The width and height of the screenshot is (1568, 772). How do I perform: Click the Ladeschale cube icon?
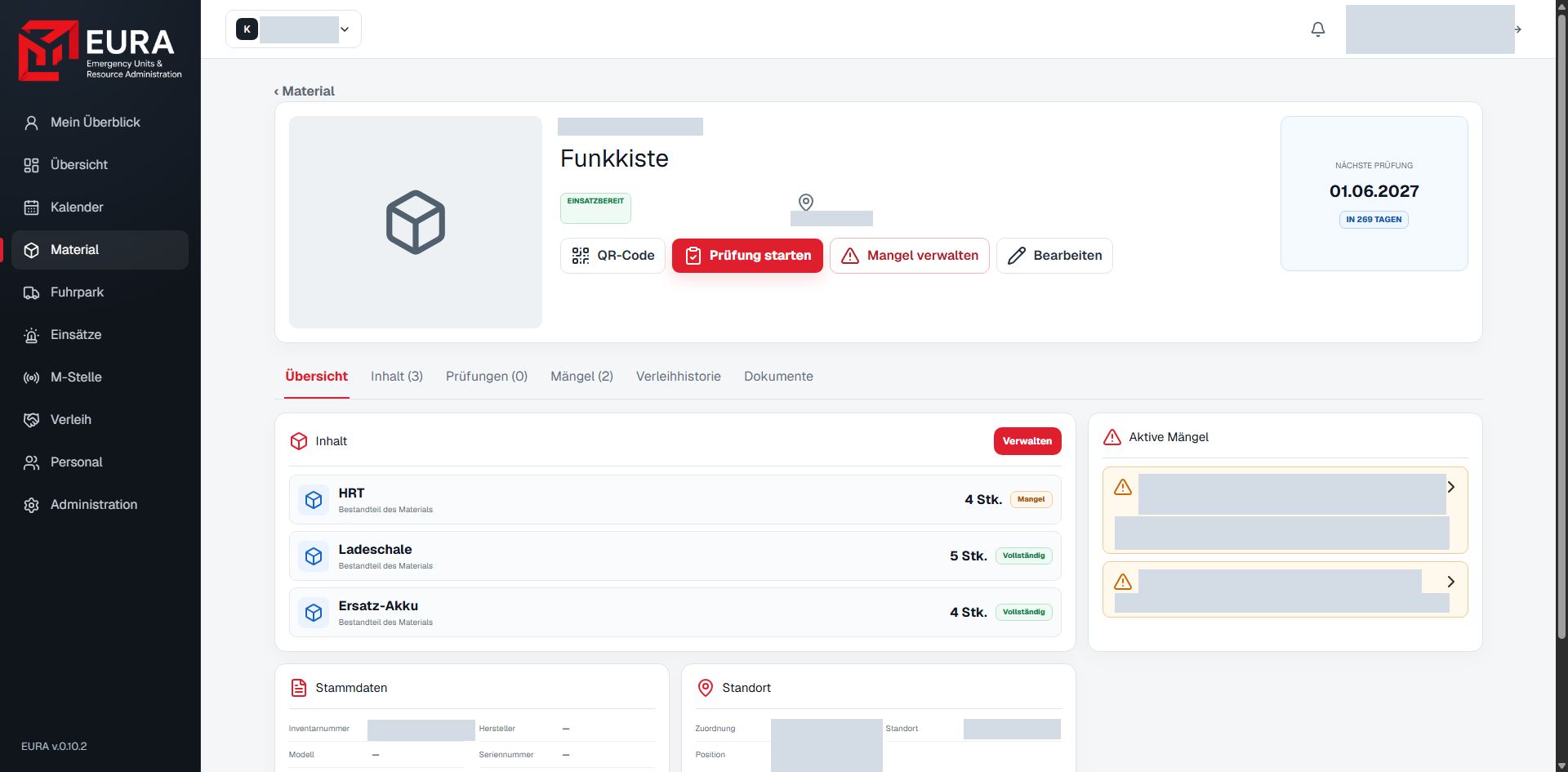[x=314, y=556]
